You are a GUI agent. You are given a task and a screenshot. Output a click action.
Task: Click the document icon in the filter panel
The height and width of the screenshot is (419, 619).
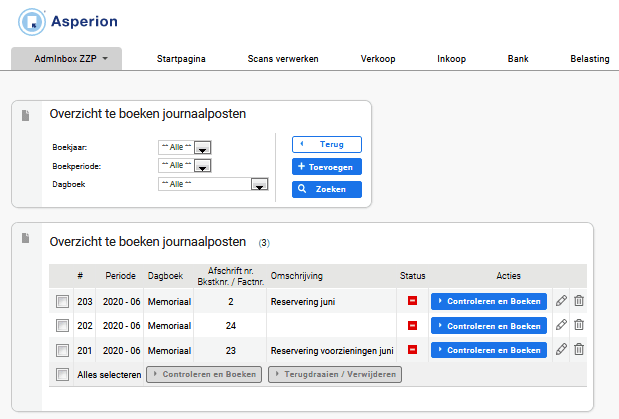pyautogui.click(x=26, y=116)
